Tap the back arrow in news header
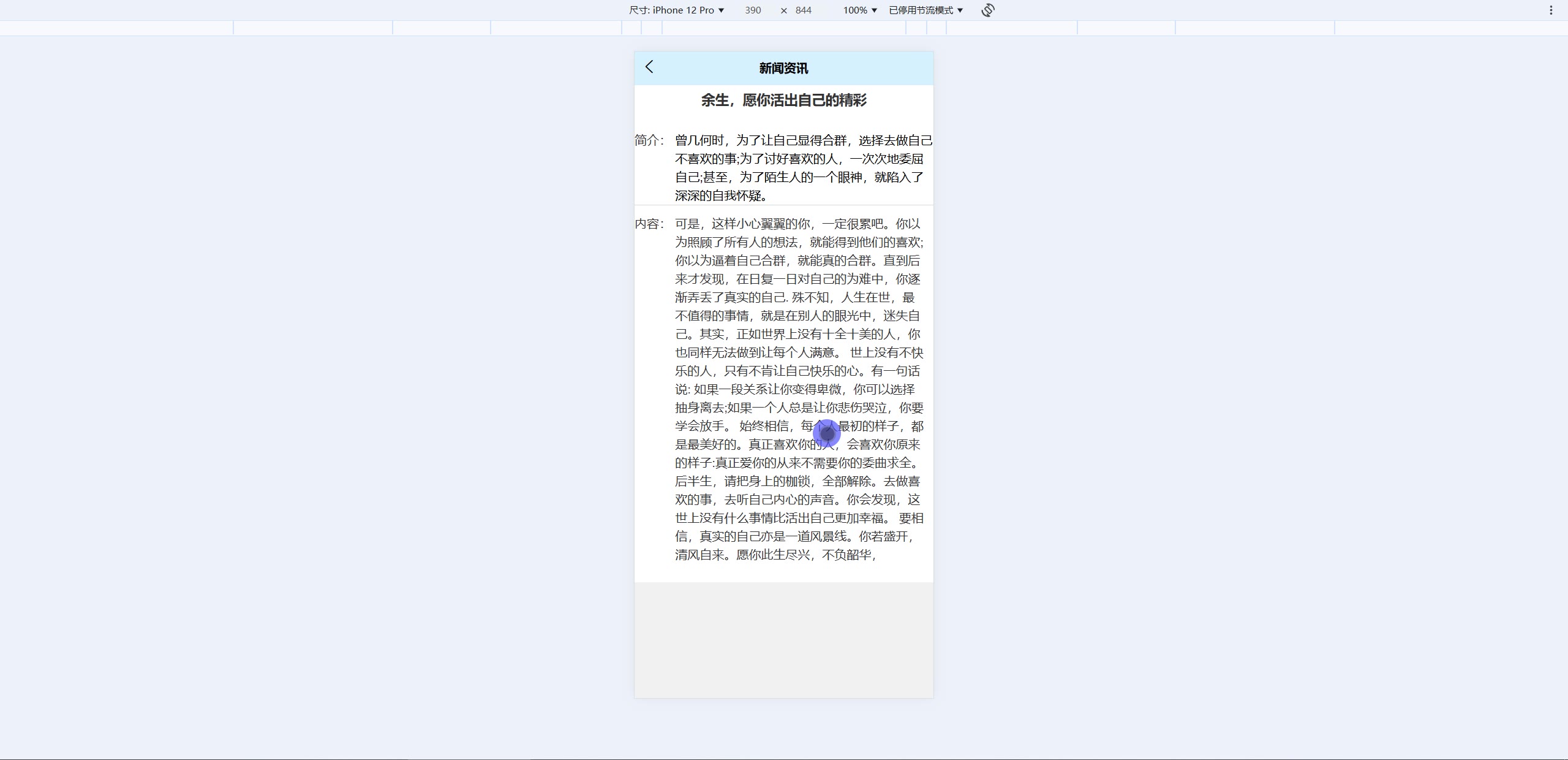1568x760 pixels. [x=649, y=67]
